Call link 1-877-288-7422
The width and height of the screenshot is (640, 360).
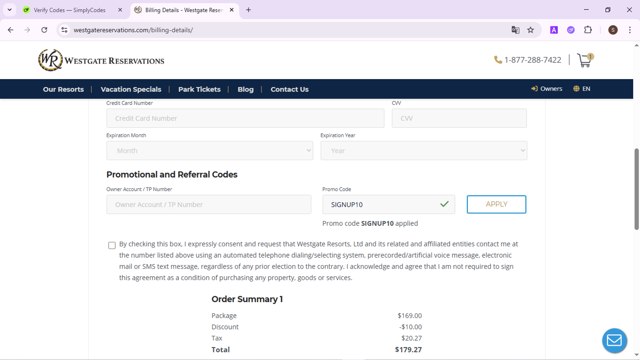point(533,60)
